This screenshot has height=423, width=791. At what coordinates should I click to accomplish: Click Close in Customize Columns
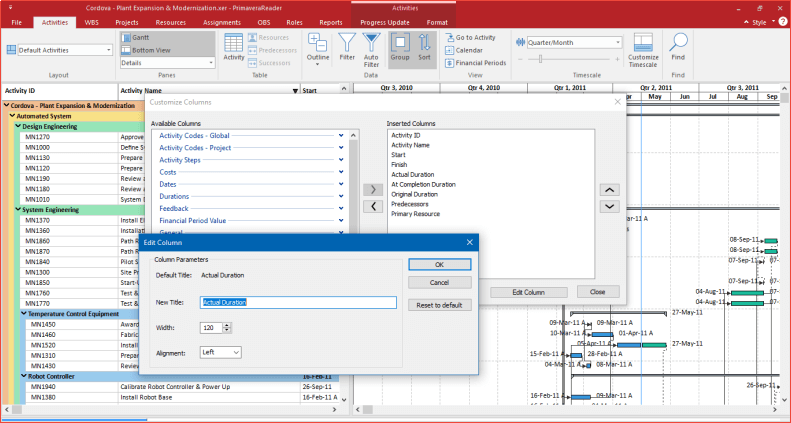[x=598, y=291]
